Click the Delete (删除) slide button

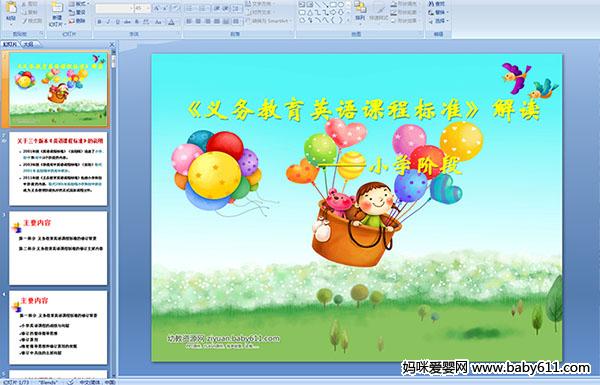pos(78,21)
